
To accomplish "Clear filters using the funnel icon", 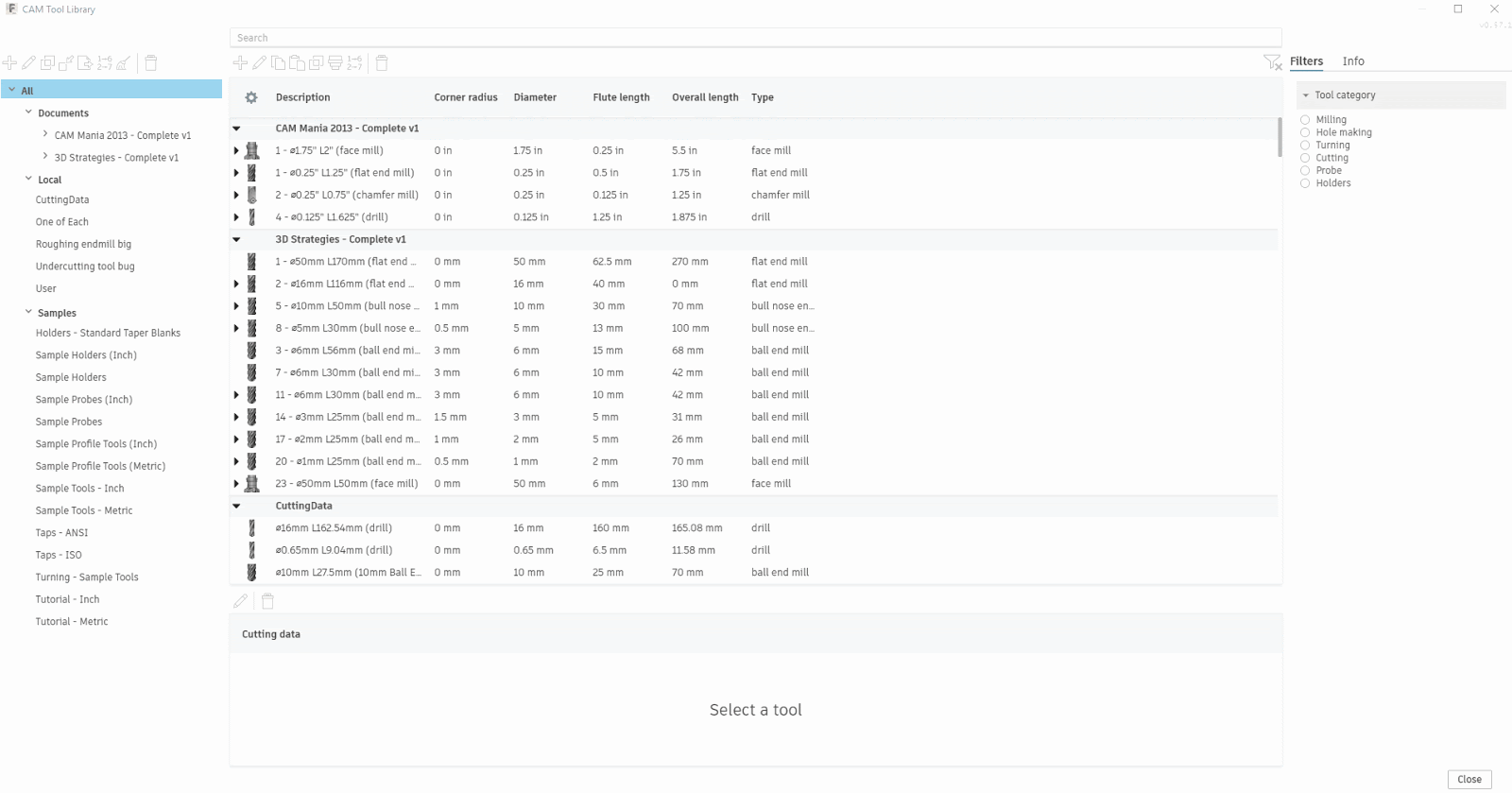I will [1272, 62].
